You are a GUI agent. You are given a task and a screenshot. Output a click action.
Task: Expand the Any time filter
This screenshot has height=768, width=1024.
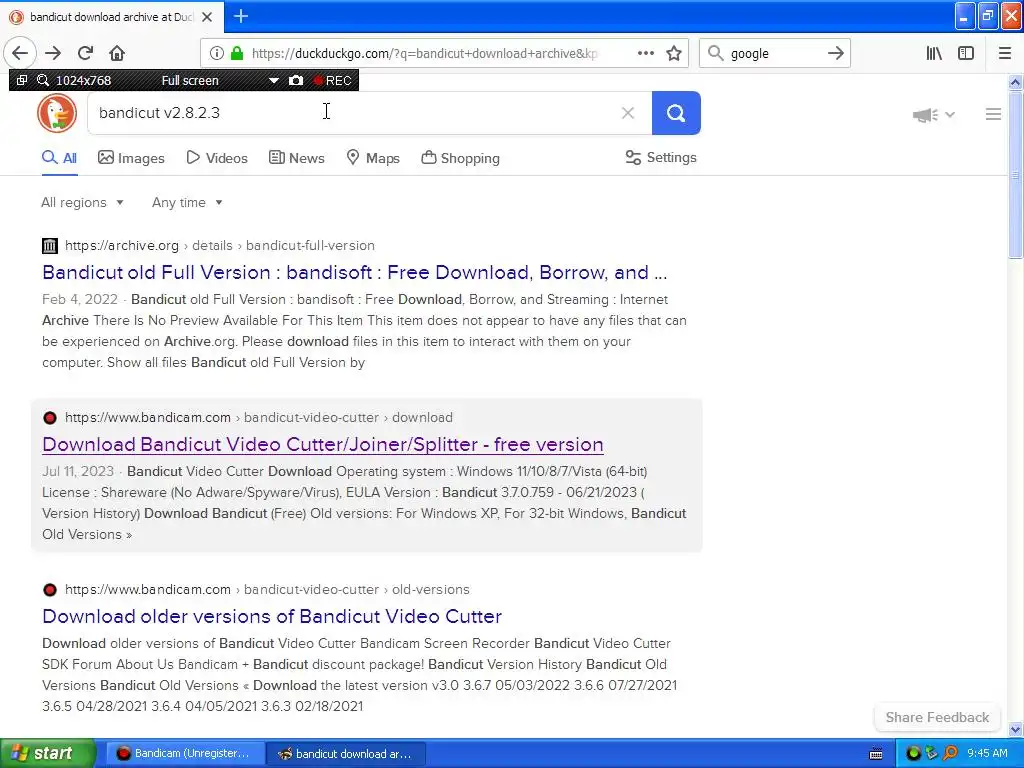[187, 202]
